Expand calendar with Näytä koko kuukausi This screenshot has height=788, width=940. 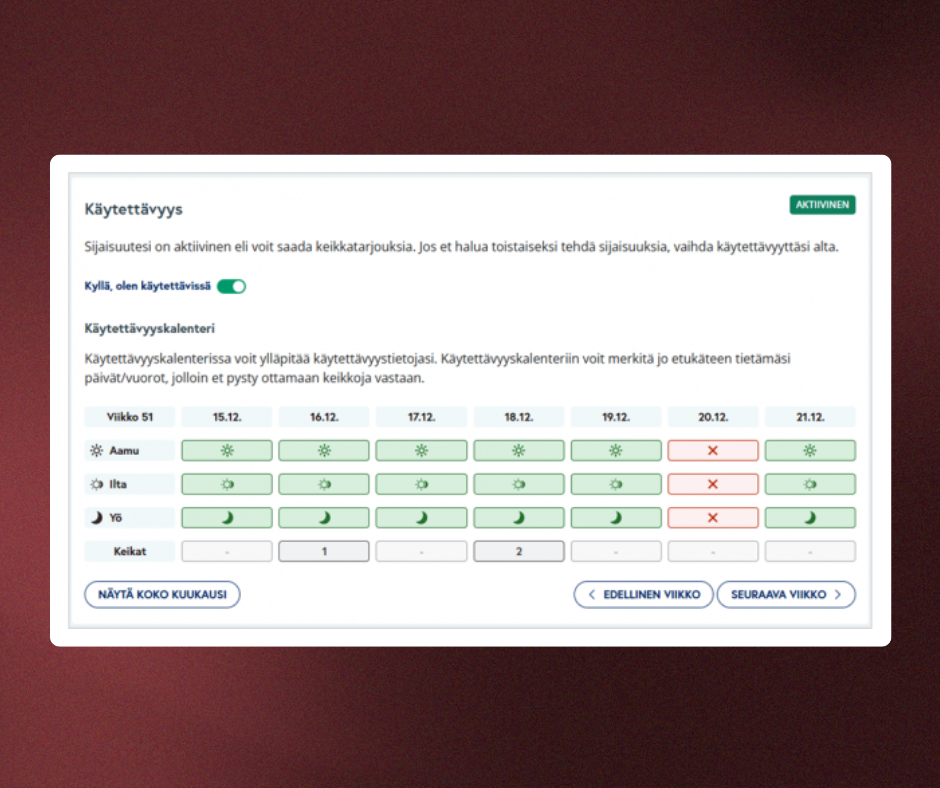(162, 594)
